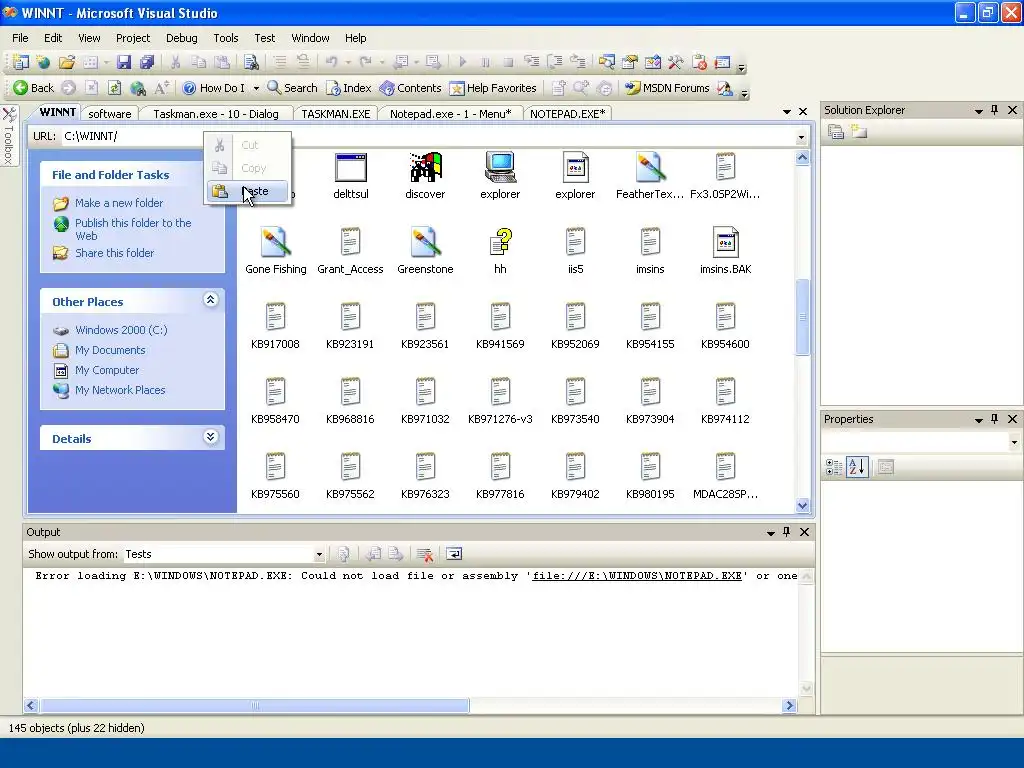Open Solution Explorer window position dropdown
The image size is (1024, 768).
(x=978, y=111)
